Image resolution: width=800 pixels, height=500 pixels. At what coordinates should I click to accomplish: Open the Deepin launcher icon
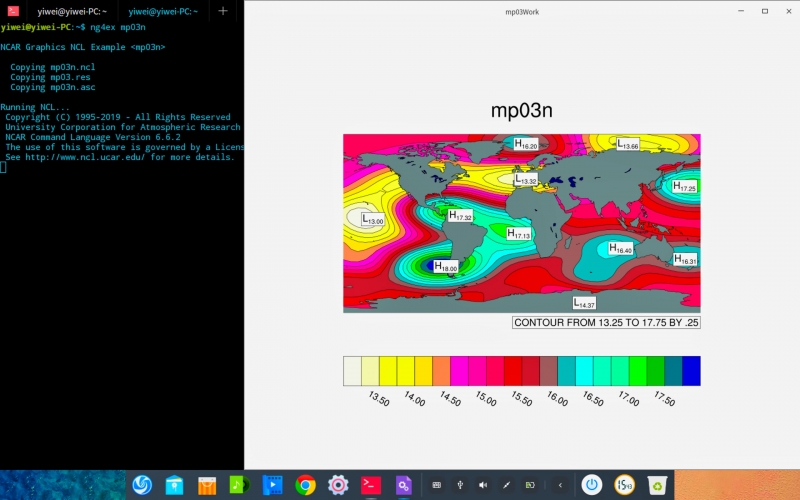142,485
